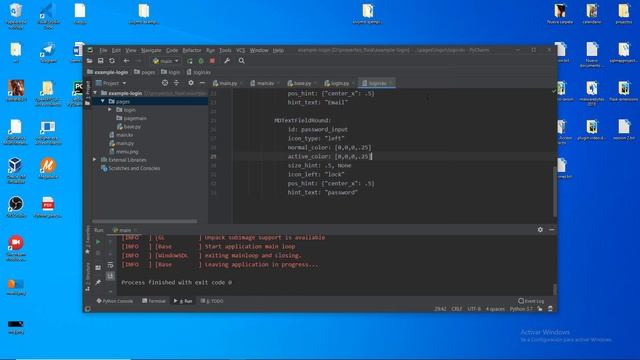Image resolution: width=640 pixels, height=360 pixels.
Task: Toggle the 2: Favorites side tool window strip
Action: 87,240
